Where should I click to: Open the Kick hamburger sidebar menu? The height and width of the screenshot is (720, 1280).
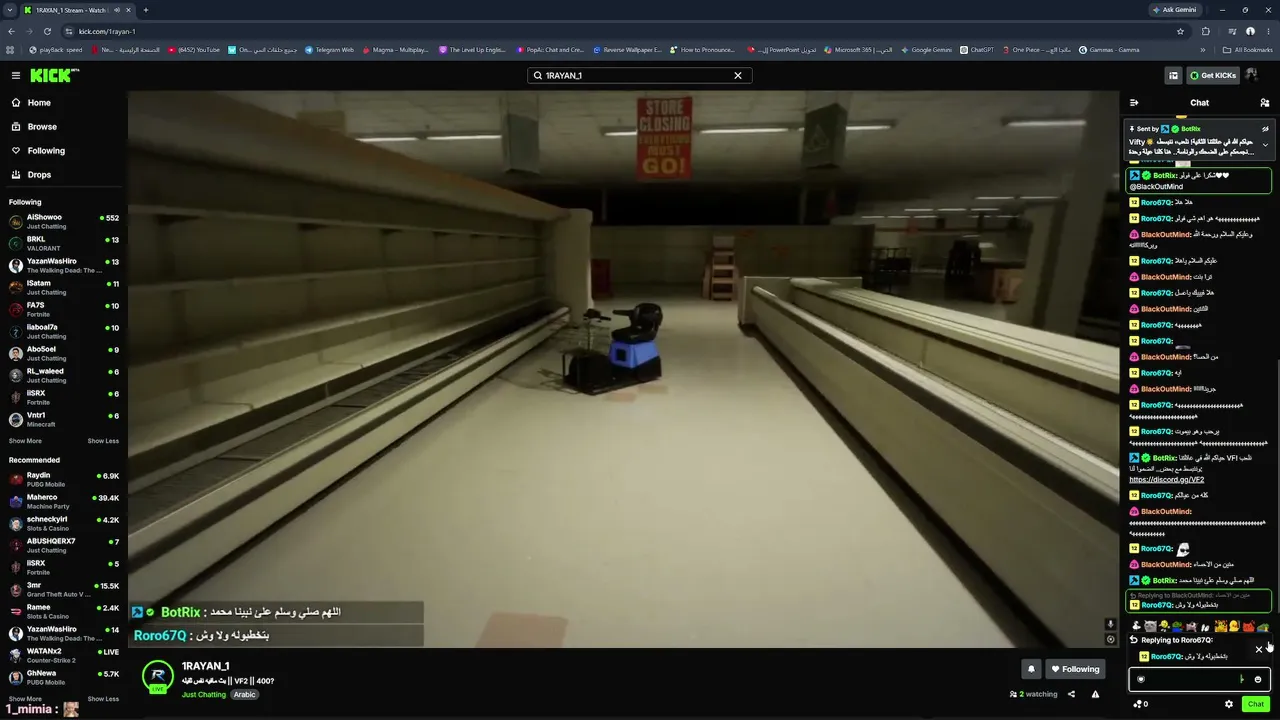[x=15, y=75]
